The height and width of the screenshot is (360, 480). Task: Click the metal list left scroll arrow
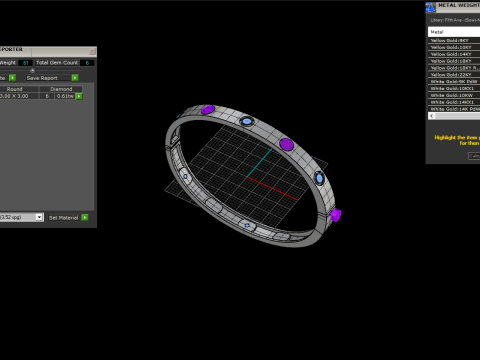coord(432,116)
